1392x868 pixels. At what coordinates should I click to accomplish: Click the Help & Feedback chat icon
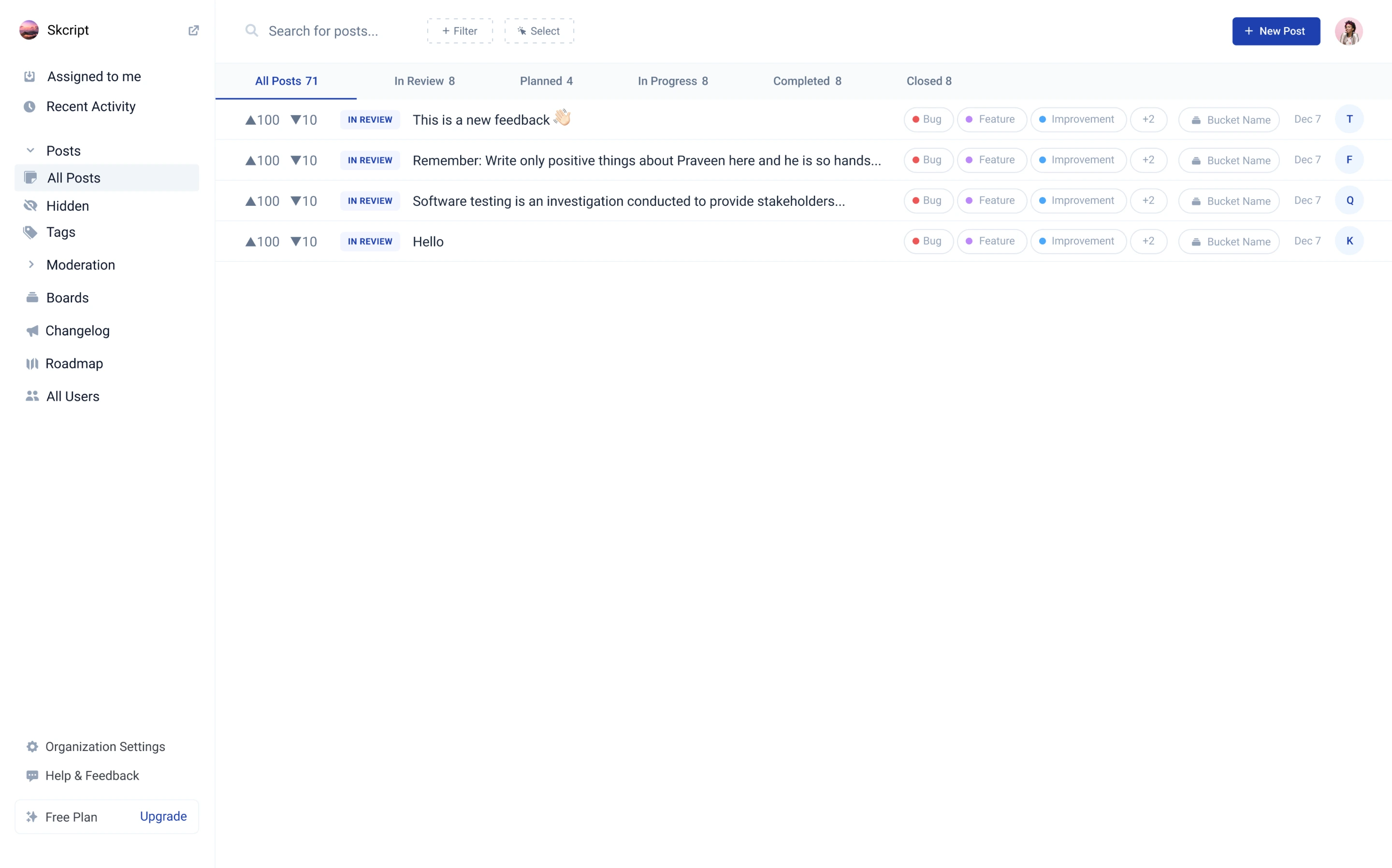tap(32, 776)
